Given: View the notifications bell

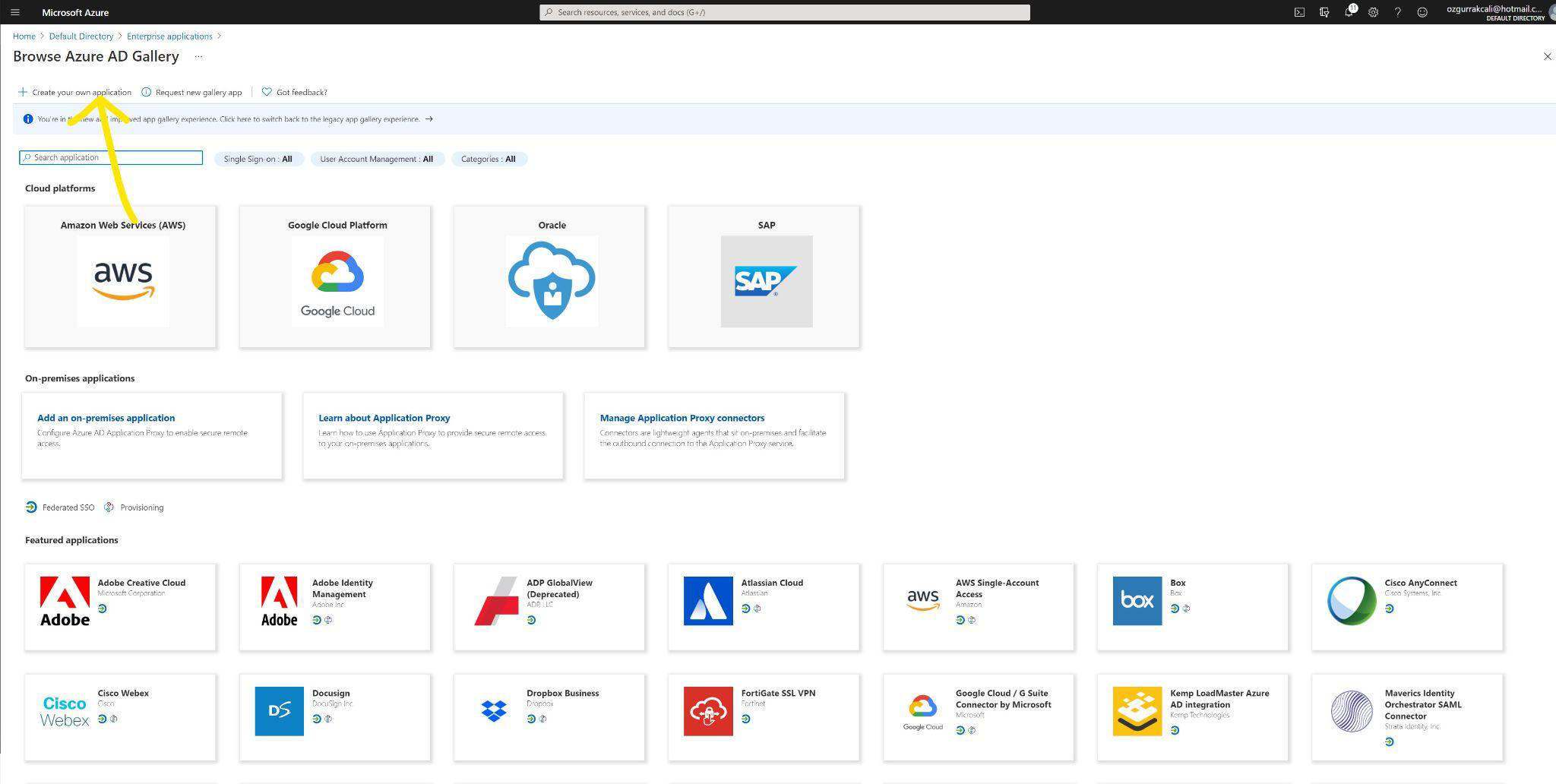Looking at the screenshot, I should click(x=1349, y=12).
